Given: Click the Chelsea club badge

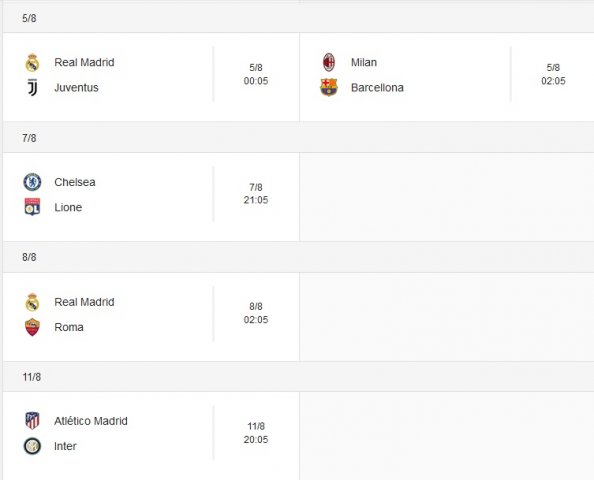Looking at the screenshot, I should (33, 182).
